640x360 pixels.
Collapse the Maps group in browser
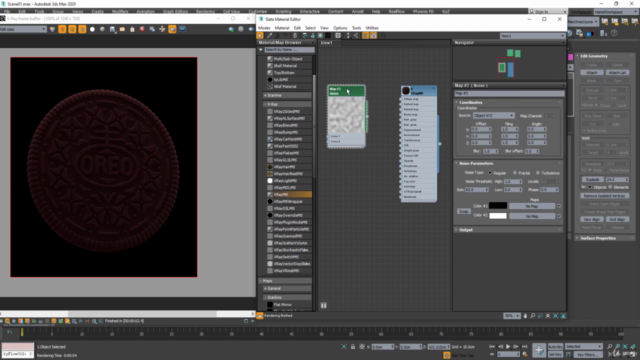click(x=285, y=281)
